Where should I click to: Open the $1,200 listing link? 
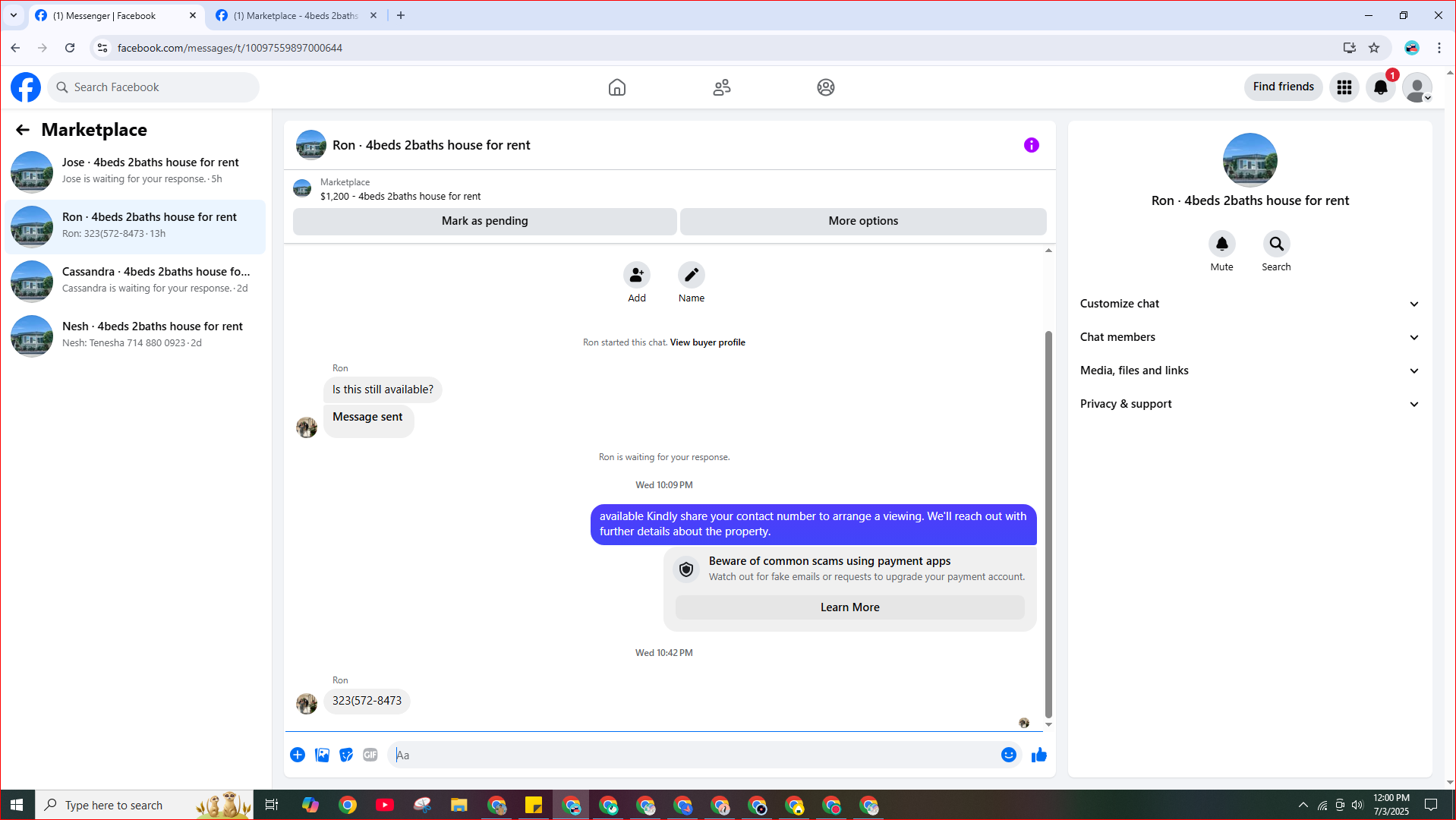(x=400, y=196)
